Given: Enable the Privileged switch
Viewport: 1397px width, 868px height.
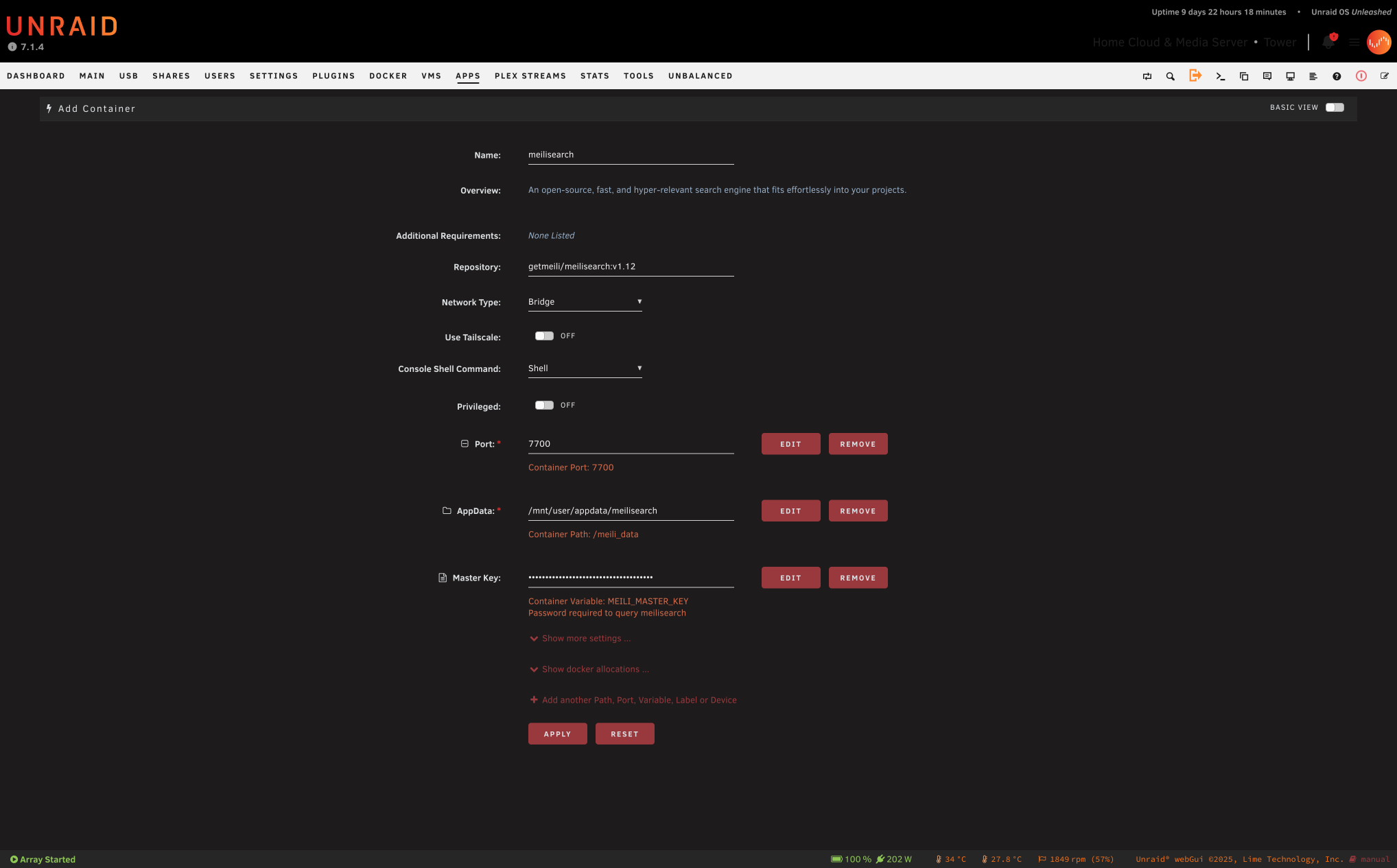Looking at the screenshot, I should [544, 406].
